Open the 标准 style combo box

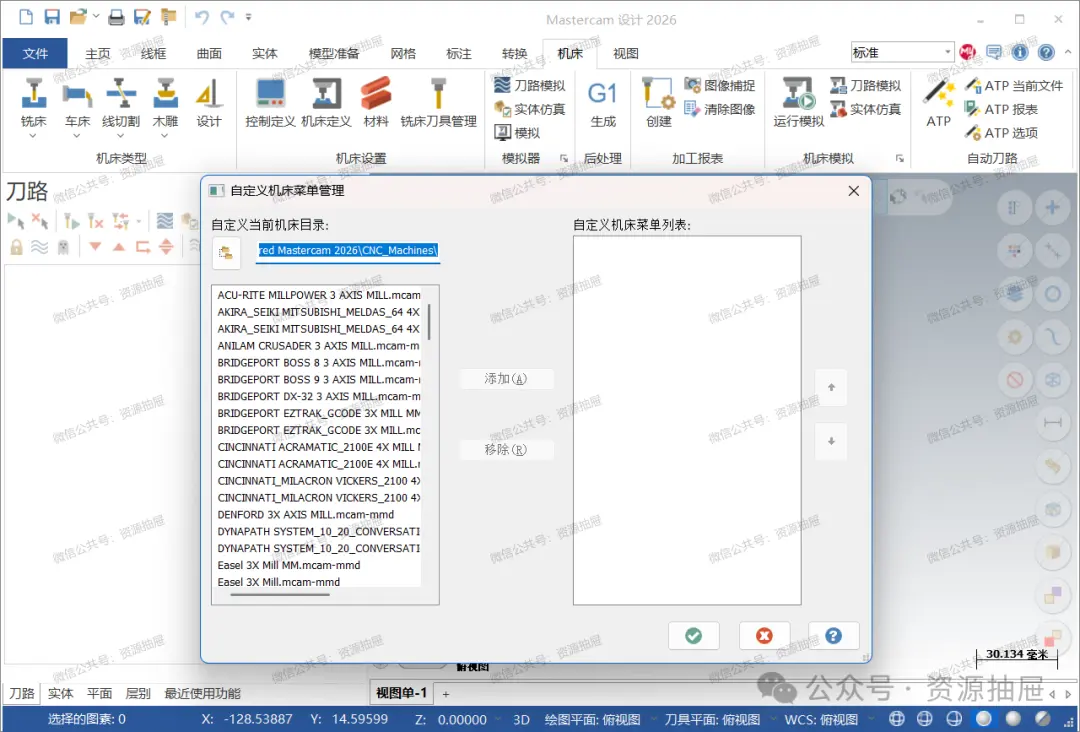[x=902, y=52]
